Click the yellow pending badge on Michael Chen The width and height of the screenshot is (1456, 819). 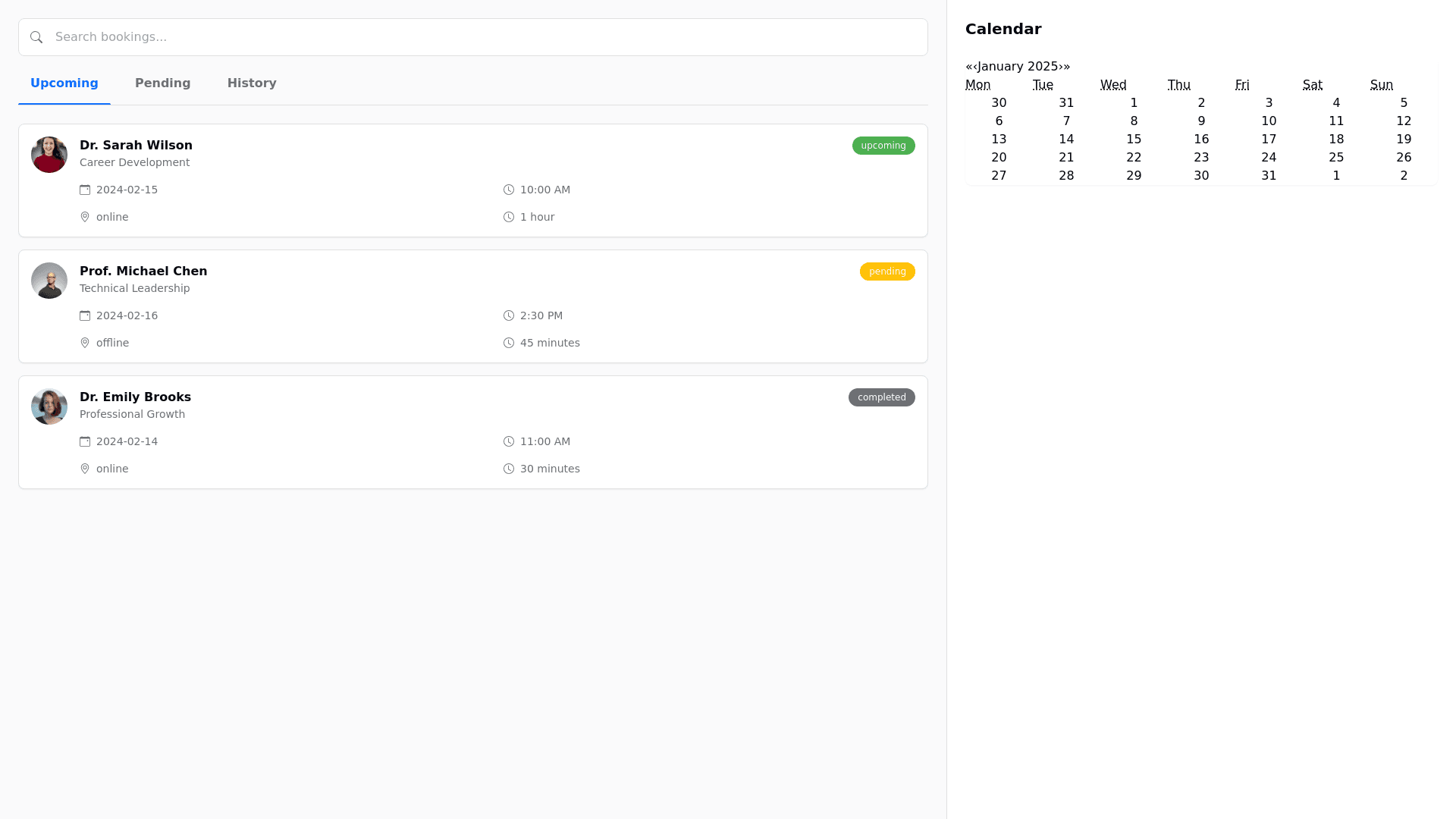886,271
